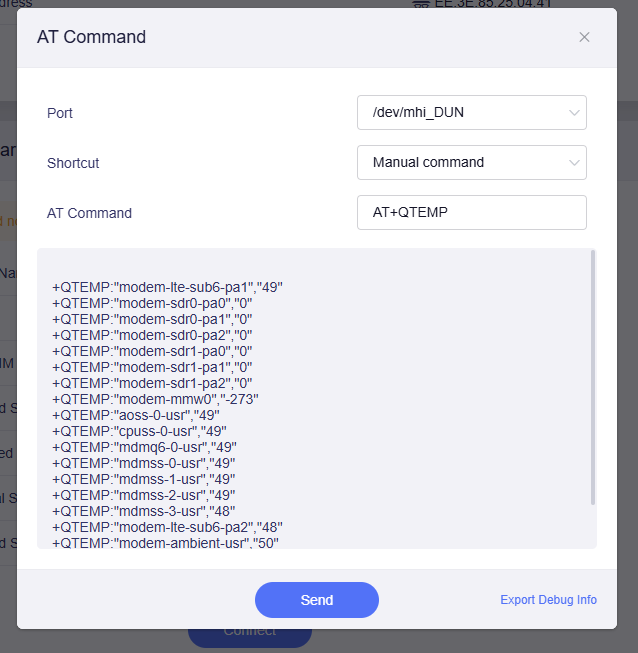Screen dimensions: 638x653
Task: Select the modem-lte-sub6-pa2 output line
Action: pos(168,527)
